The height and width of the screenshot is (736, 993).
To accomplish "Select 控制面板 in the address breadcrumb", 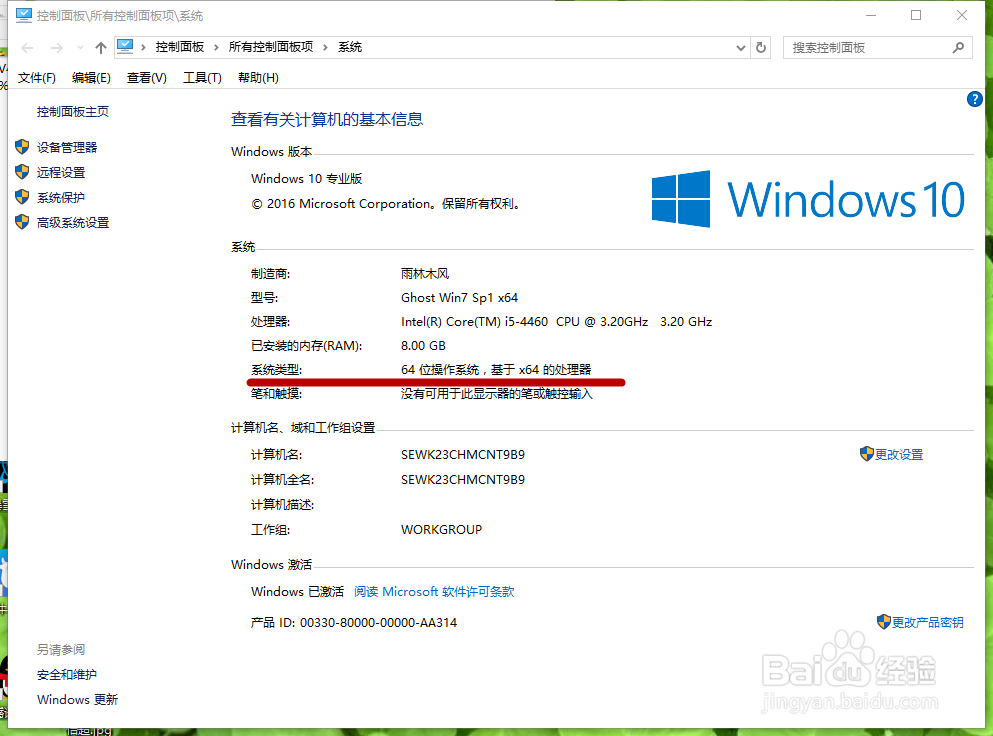I will 180,47.
